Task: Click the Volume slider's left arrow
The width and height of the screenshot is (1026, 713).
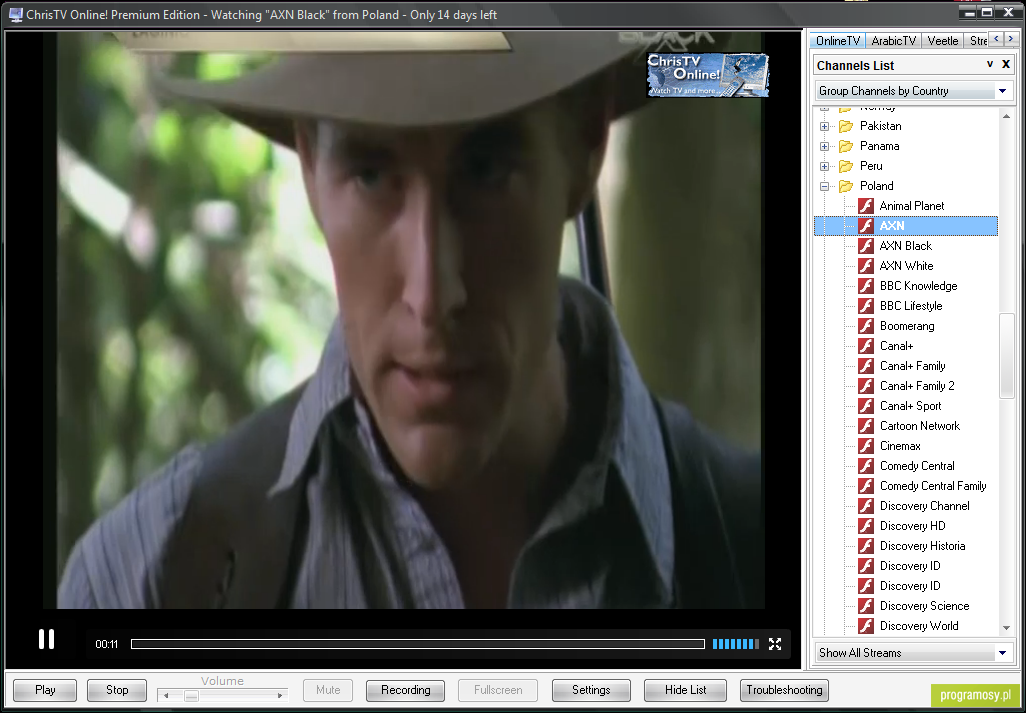Action: pos(166,696)
